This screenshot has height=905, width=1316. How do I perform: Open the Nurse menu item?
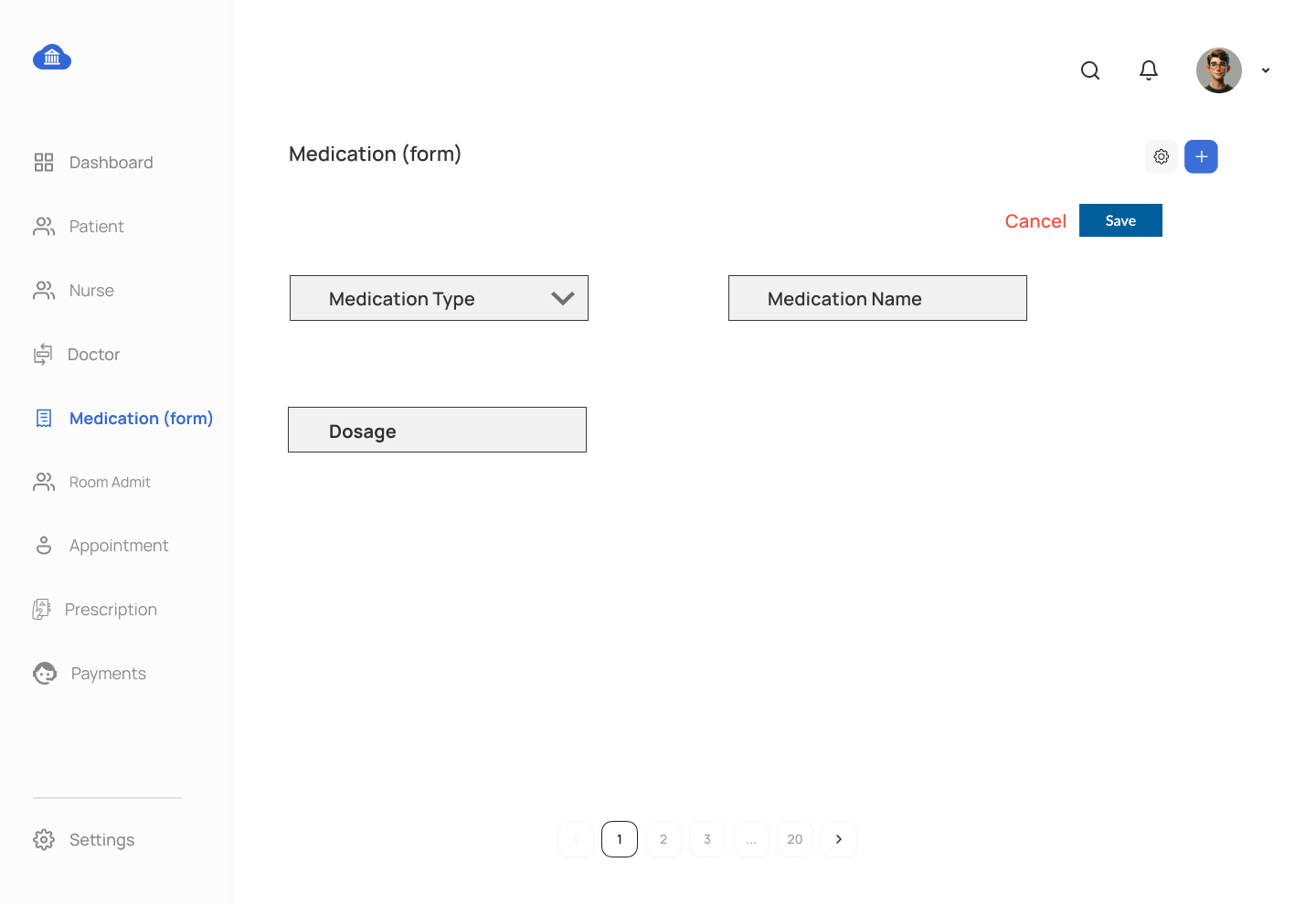[91, 291]
